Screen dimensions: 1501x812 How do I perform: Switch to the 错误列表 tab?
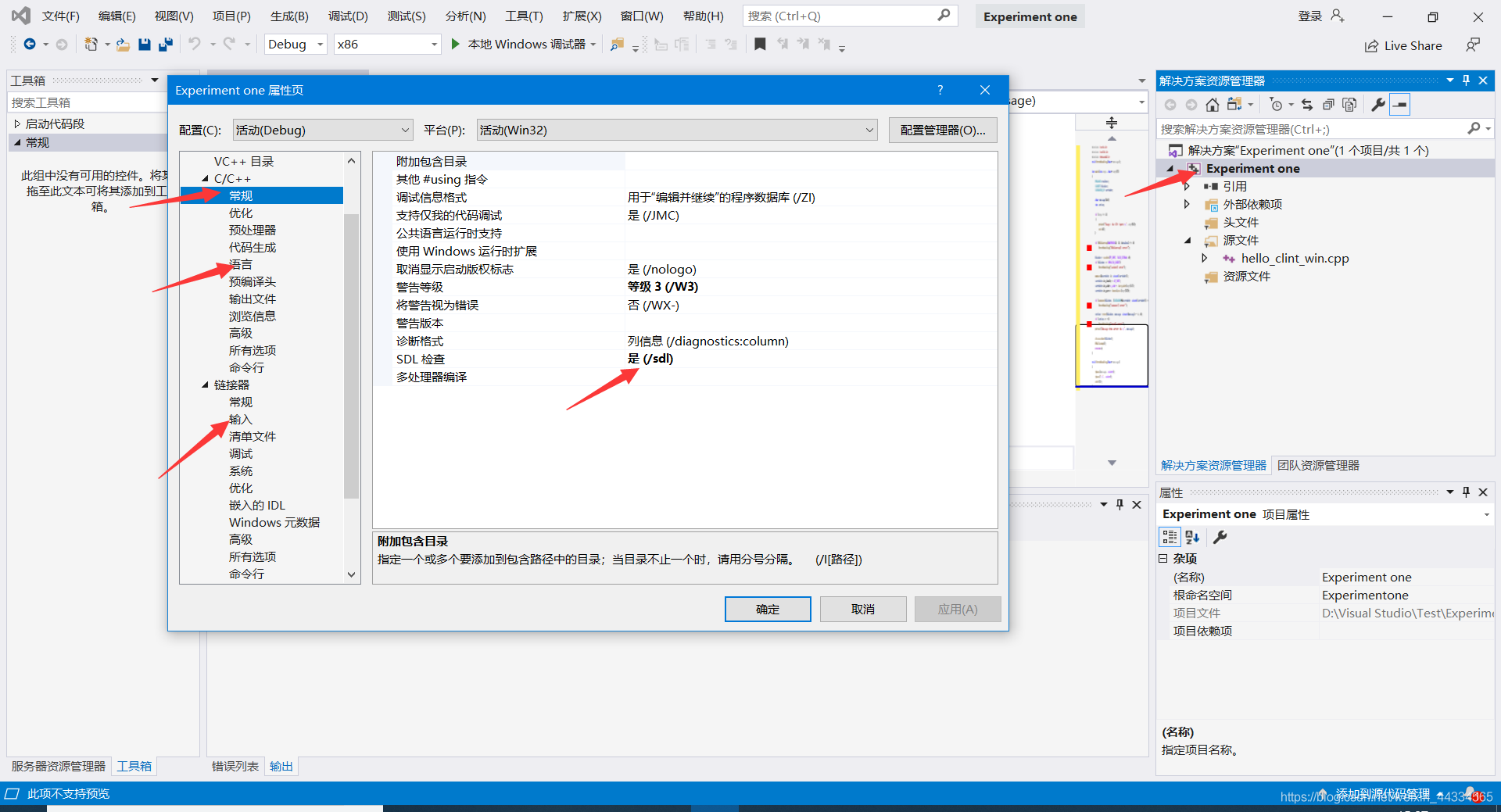(235, 766)
